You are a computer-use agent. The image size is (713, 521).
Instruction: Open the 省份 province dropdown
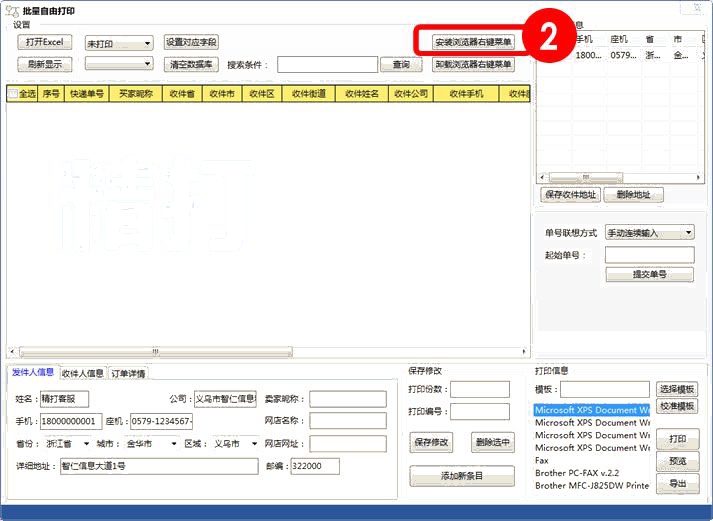click(86, 443)
